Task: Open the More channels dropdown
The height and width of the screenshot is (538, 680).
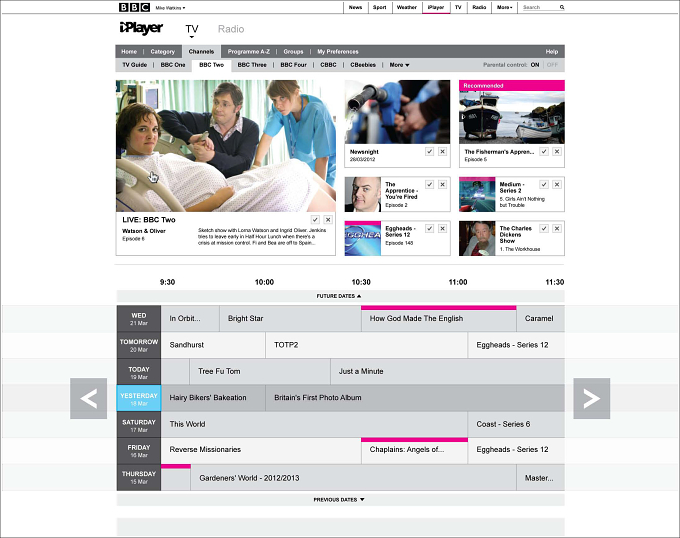Action: (399, 65)
